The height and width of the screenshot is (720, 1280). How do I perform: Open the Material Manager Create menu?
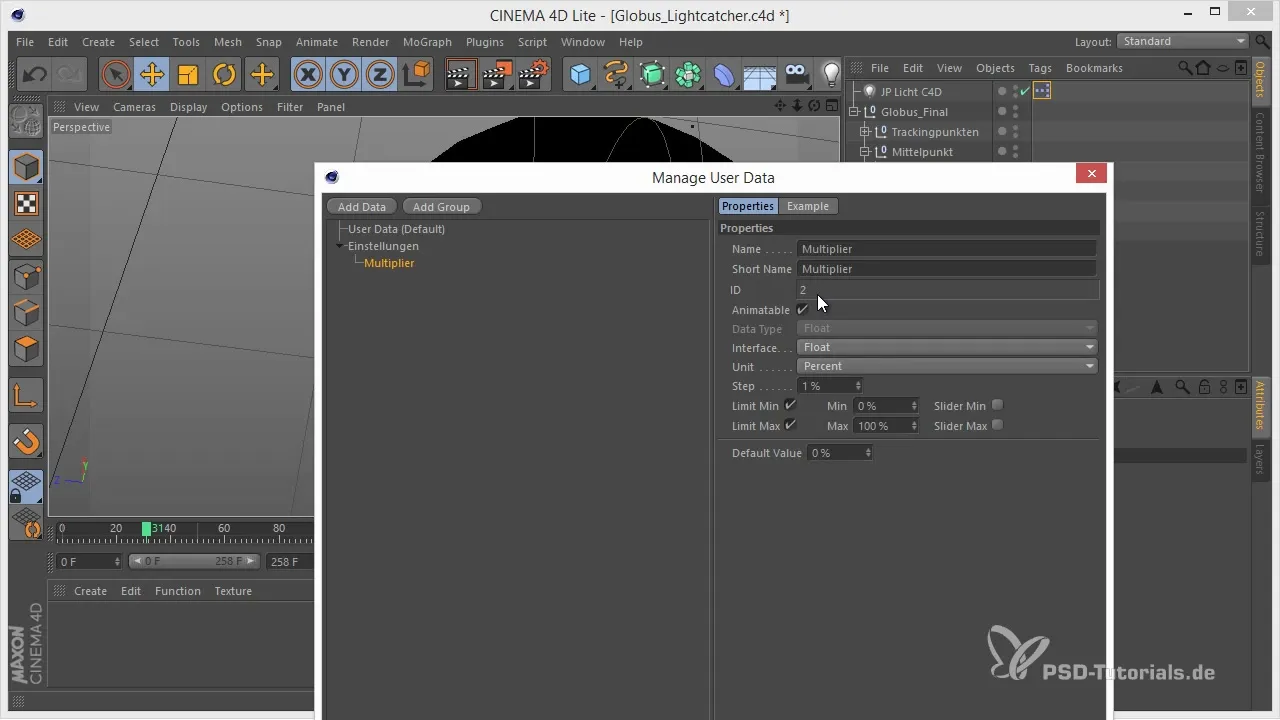click(90, 591)
